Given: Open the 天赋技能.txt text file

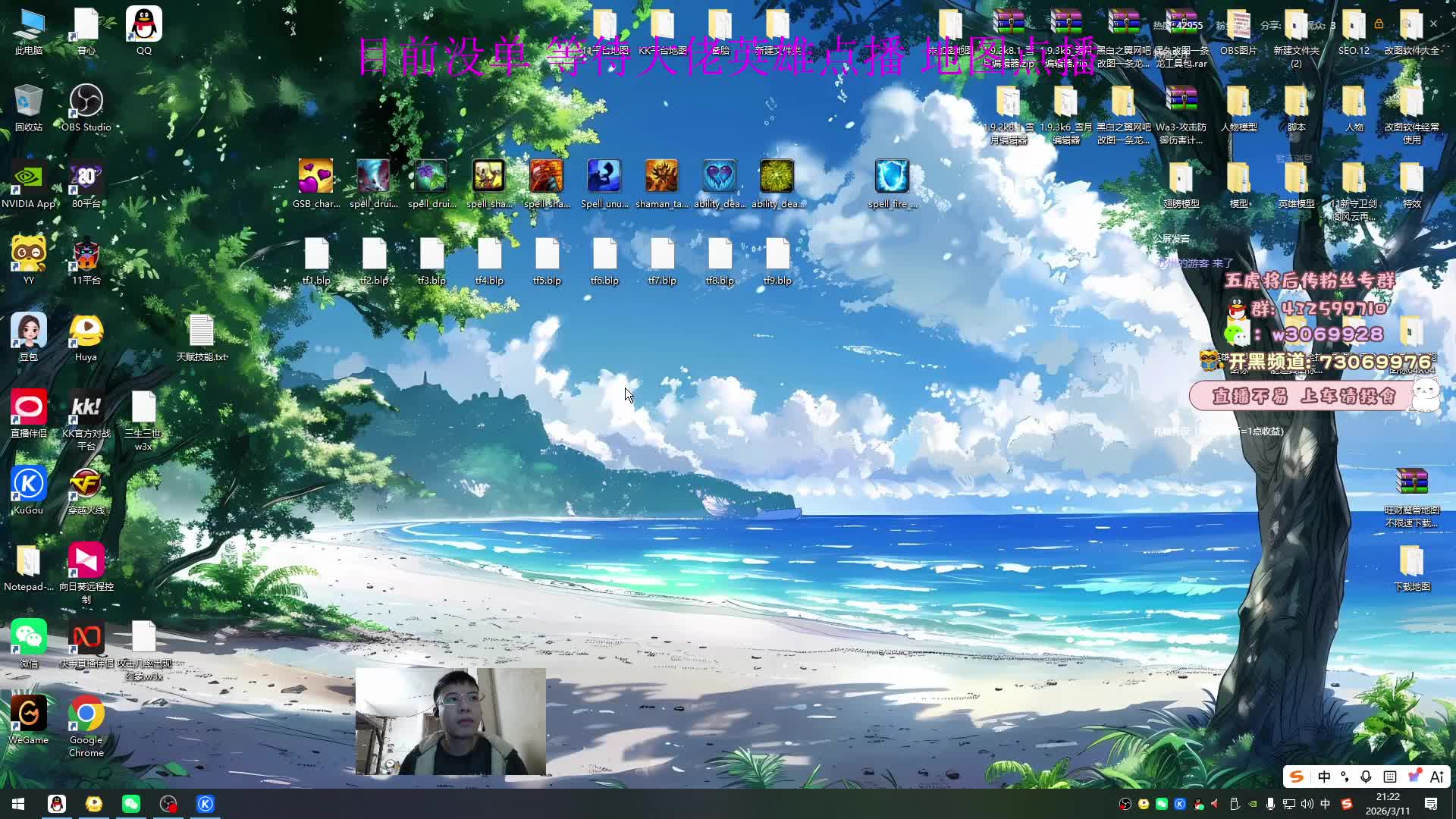Looking at the screenshot, I should tap(201, 331).
